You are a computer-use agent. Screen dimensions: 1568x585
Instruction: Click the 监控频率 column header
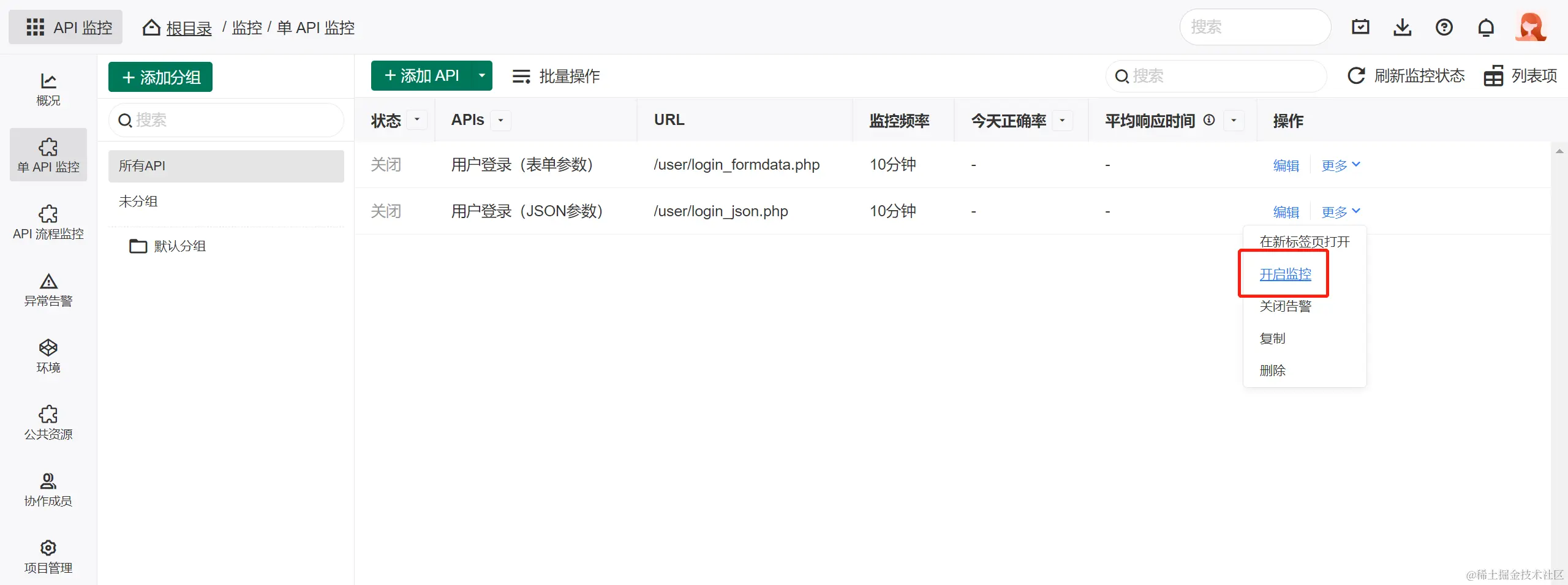tap(899, 121)
